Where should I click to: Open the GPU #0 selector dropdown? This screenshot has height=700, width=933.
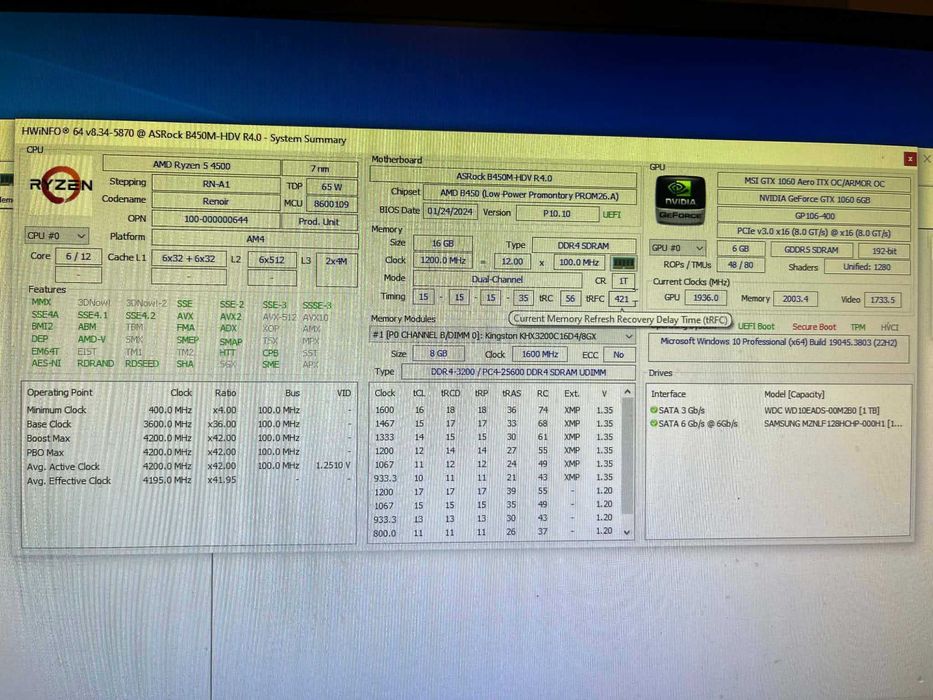(x=677, y=248)
